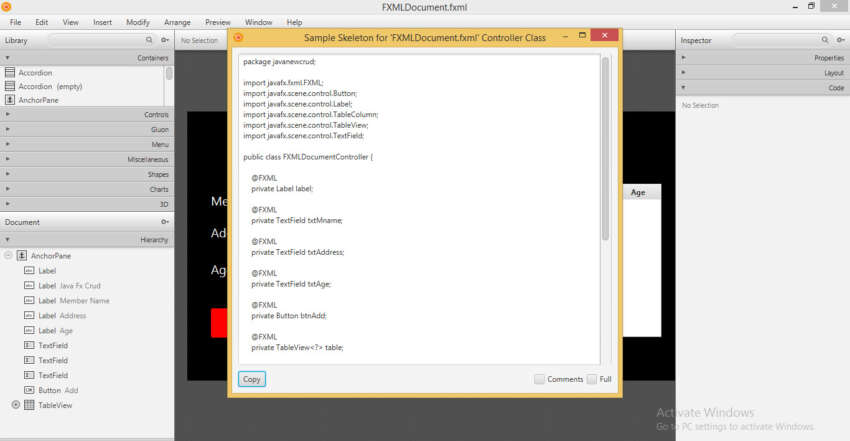850x441 pixels.
Task: Open the Document panel gear menu
Action: click(165, 222)
